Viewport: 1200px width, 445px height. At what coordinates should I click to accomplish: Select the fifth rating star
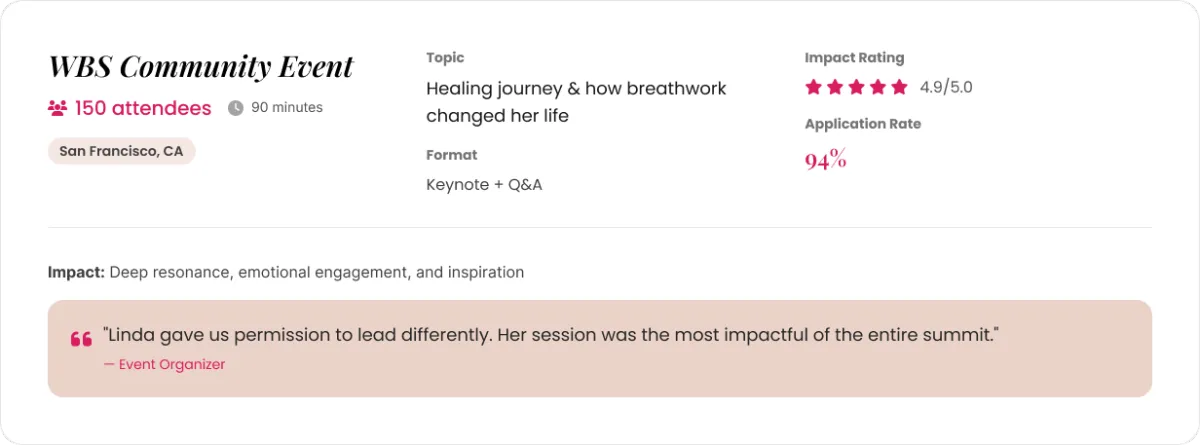(900, 87)
